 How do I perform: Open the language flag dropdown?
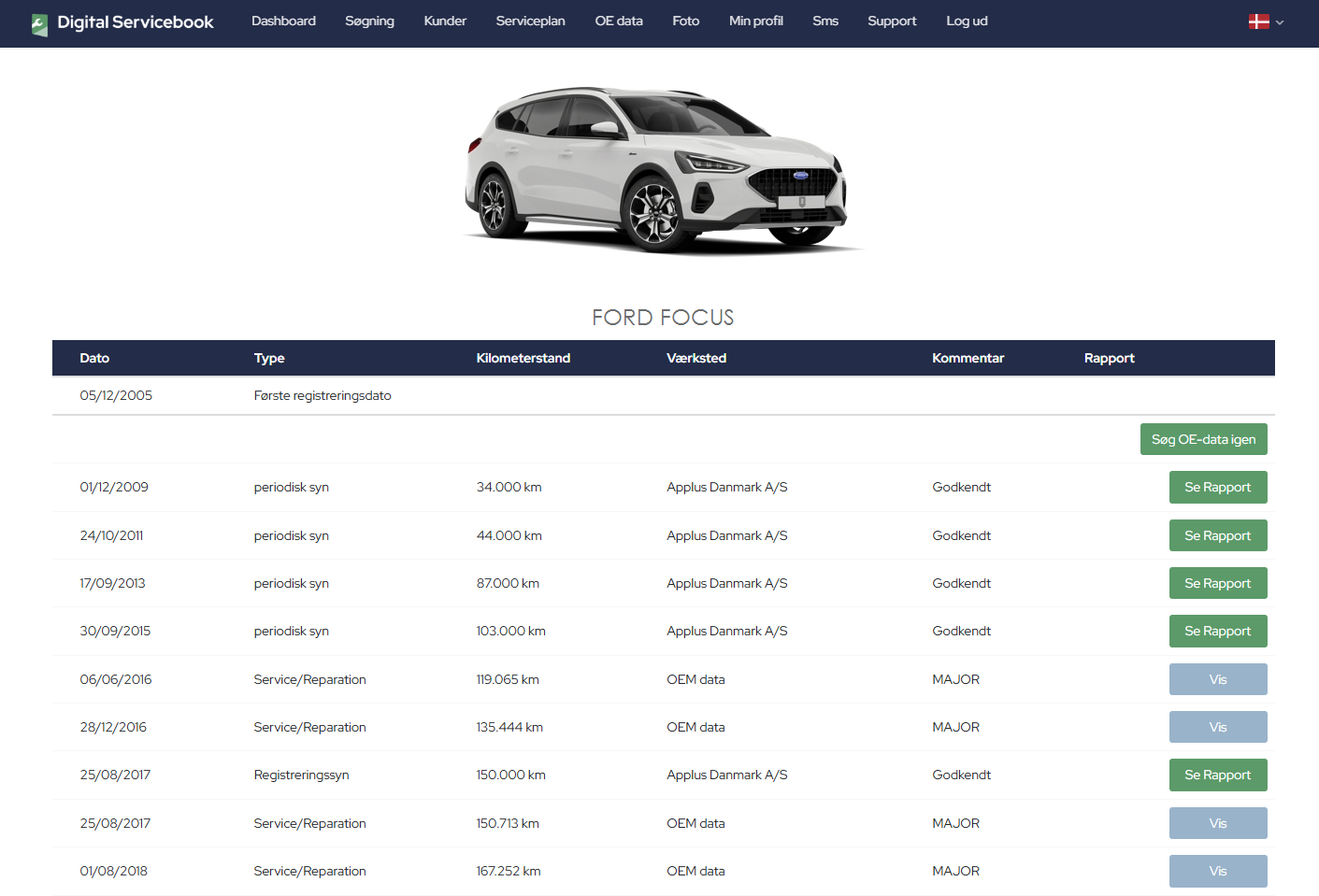1267,21
